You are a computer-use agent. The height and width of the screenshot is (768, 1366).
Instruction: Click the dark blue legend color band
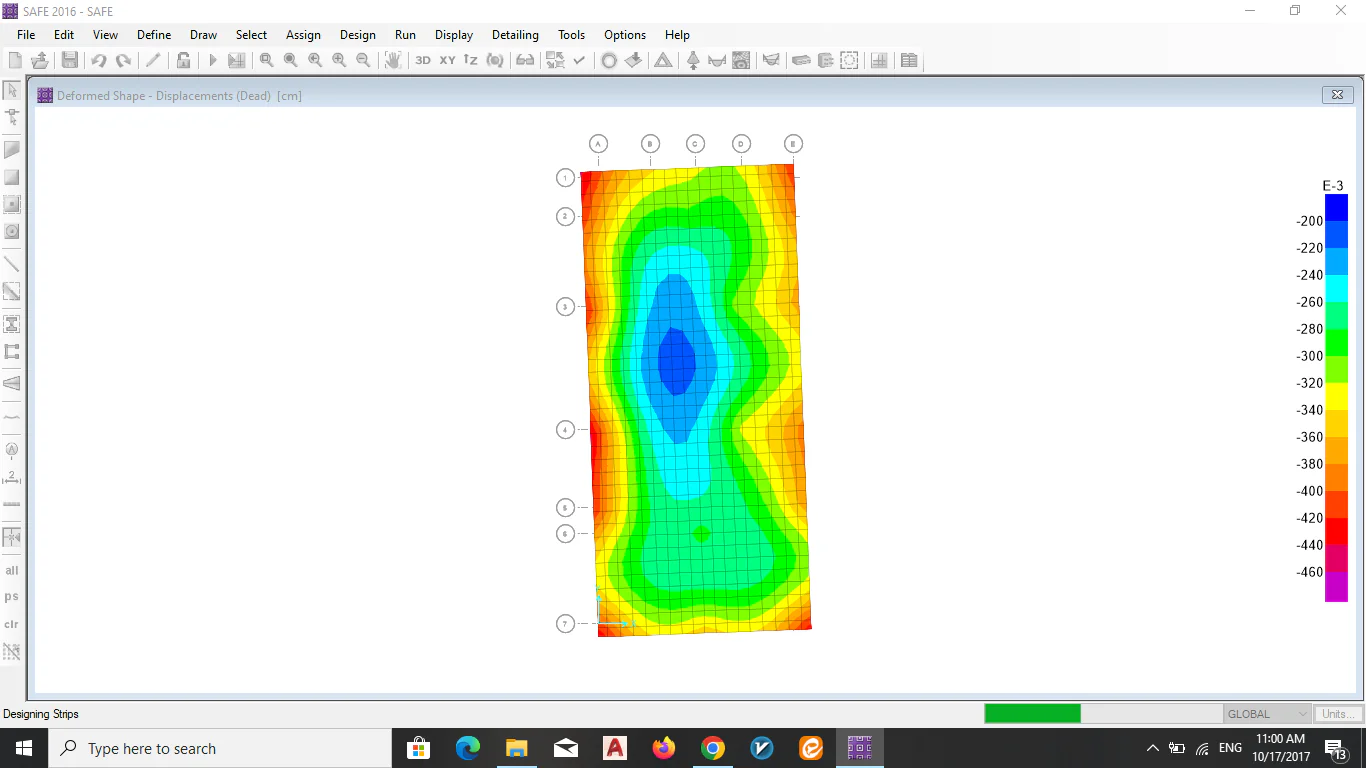(x=1336, y=207)
